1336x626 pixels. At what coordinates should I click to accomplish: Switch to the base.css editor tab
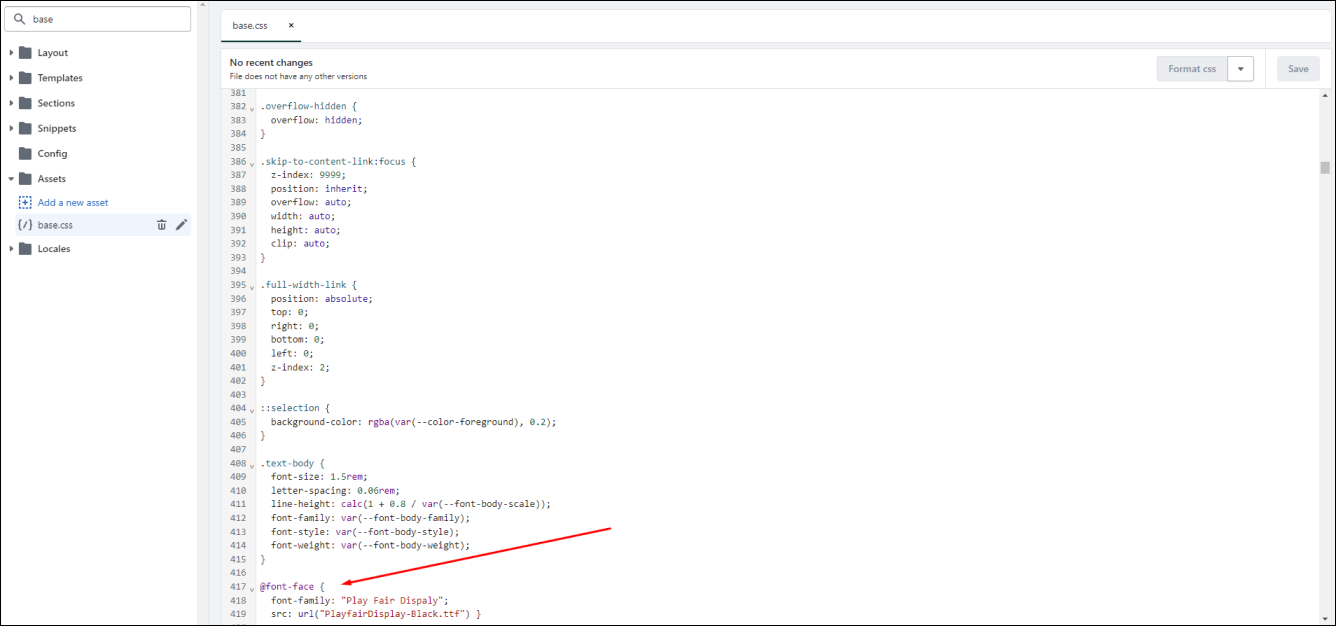tap(250, 25)
